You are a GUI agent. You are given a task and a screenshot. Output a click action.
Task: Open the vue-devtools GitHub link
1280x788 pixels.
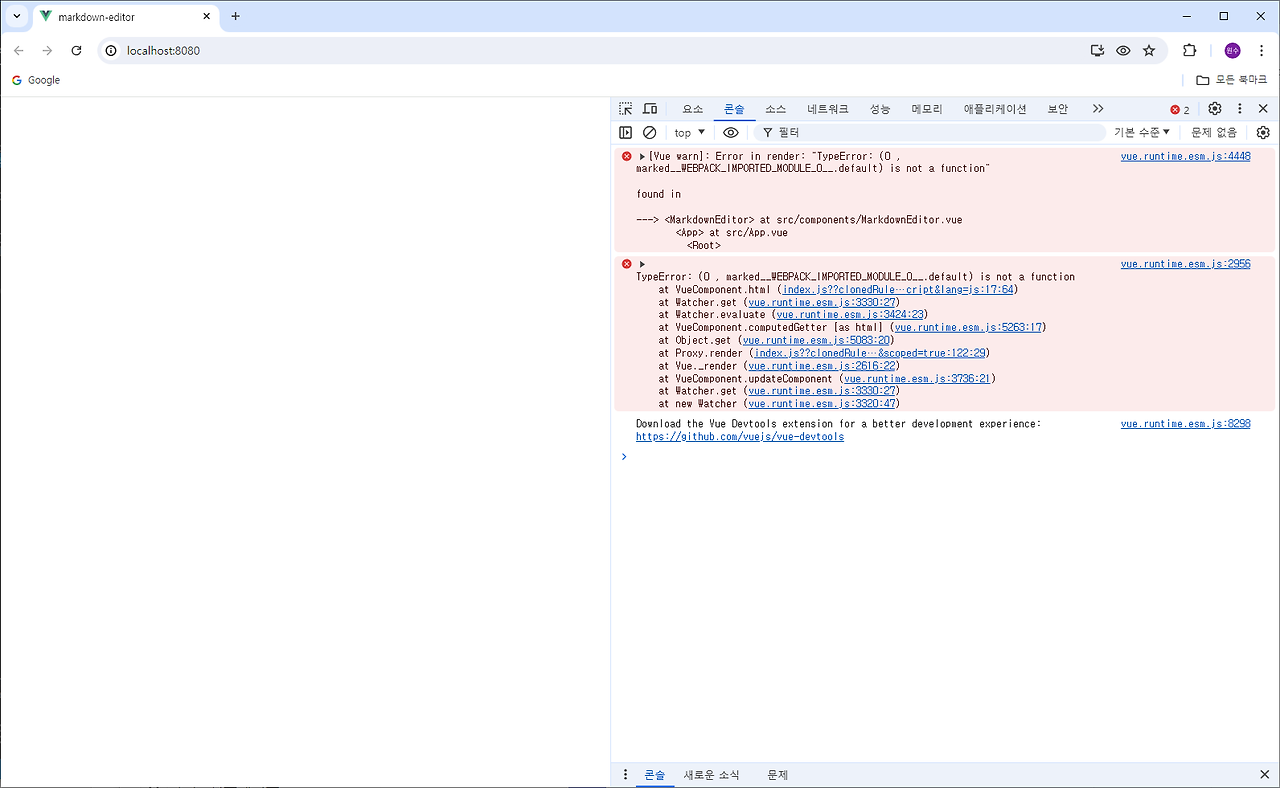pyautogui.click(x=740, y=437)
